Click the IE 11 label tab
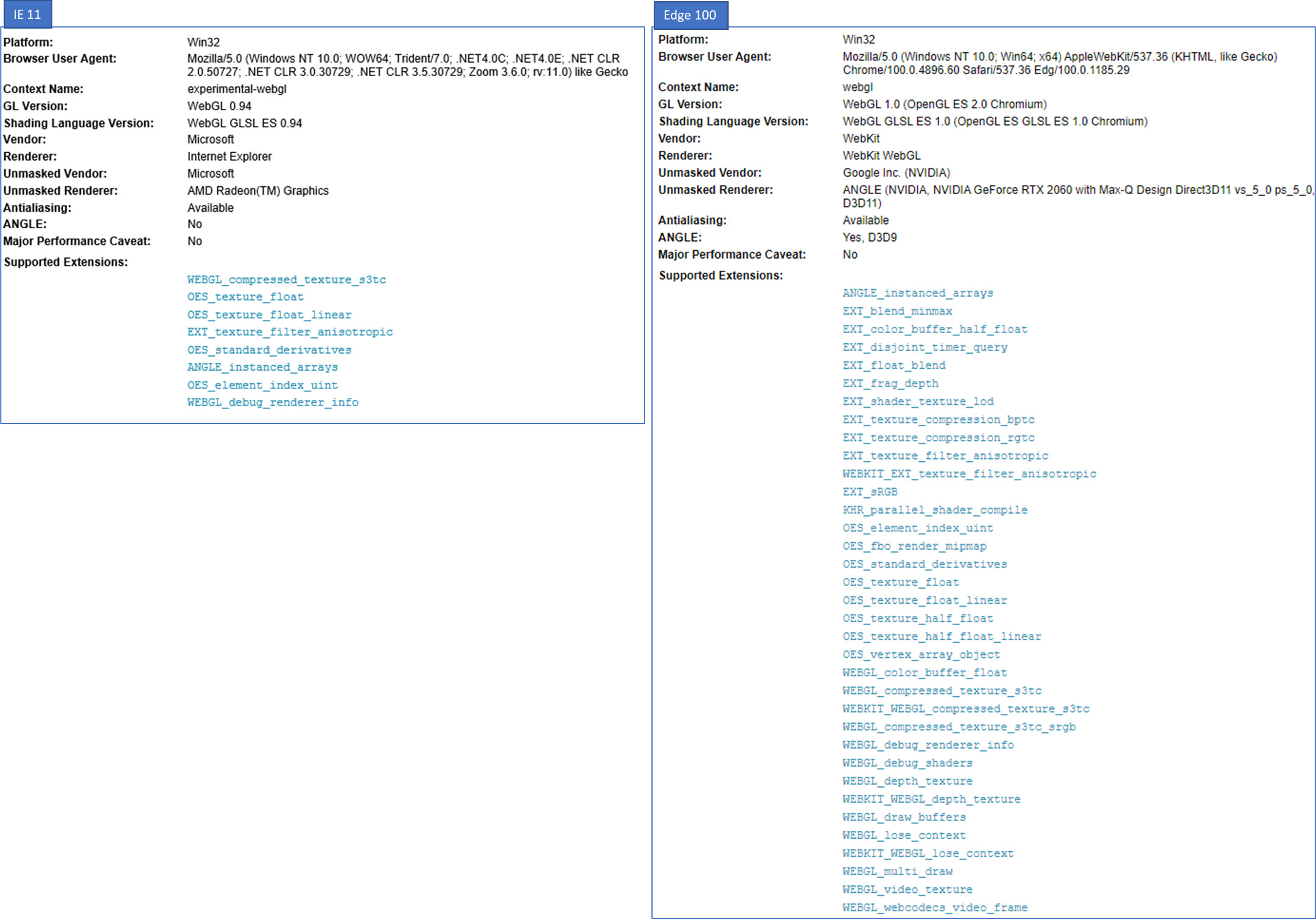1316x919 pixels. [x=27, y=14]
